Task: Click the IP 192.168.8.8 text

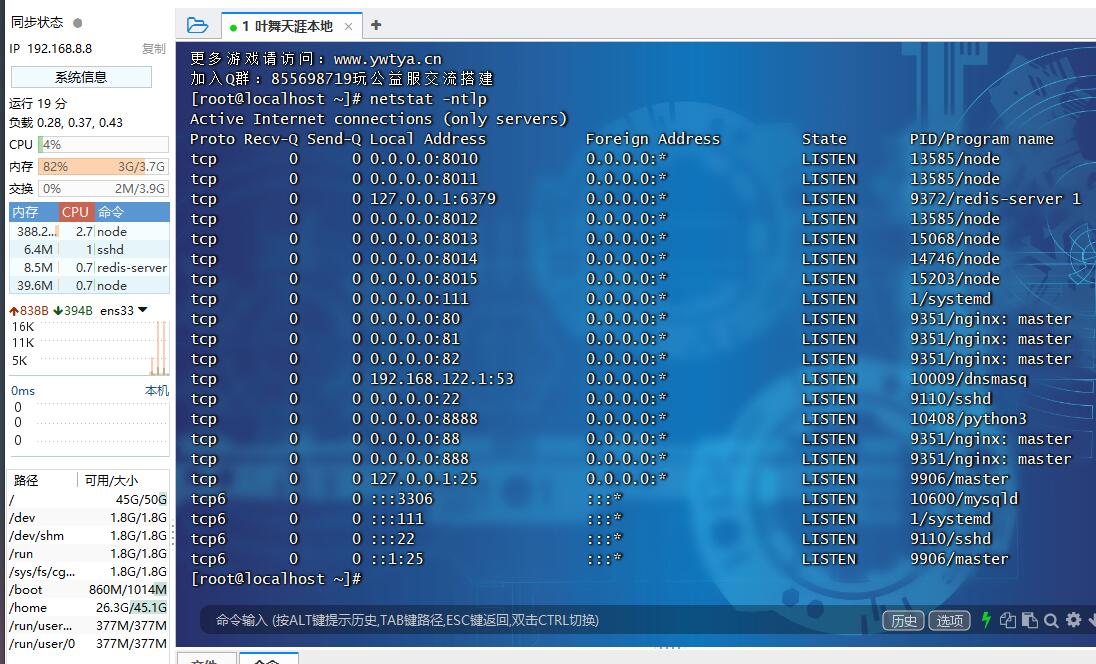Action: [50, 49]
